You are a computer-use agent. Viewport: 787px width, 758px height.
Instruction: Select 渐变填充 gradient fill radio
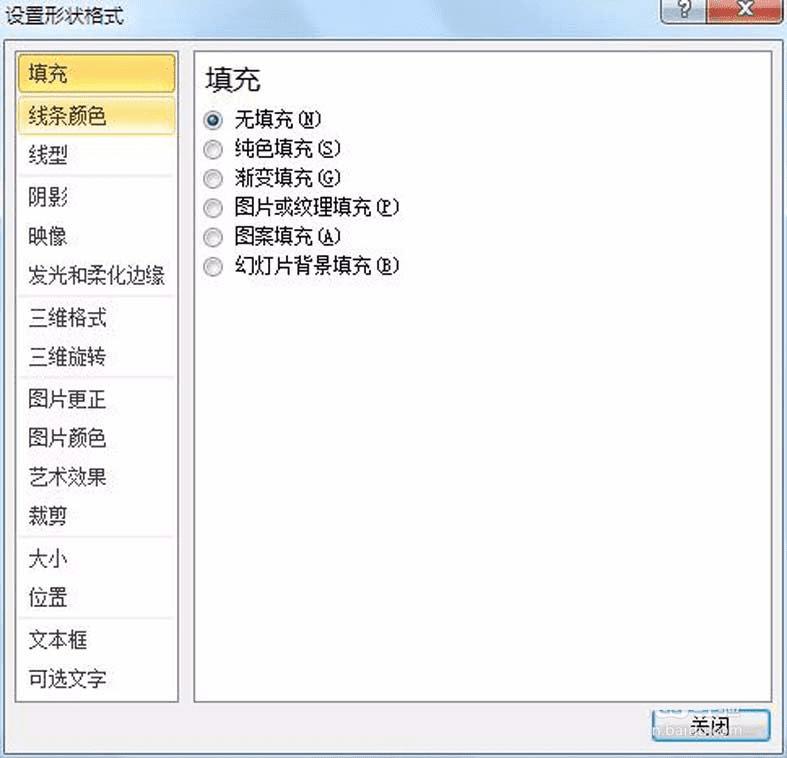(213, 178)
